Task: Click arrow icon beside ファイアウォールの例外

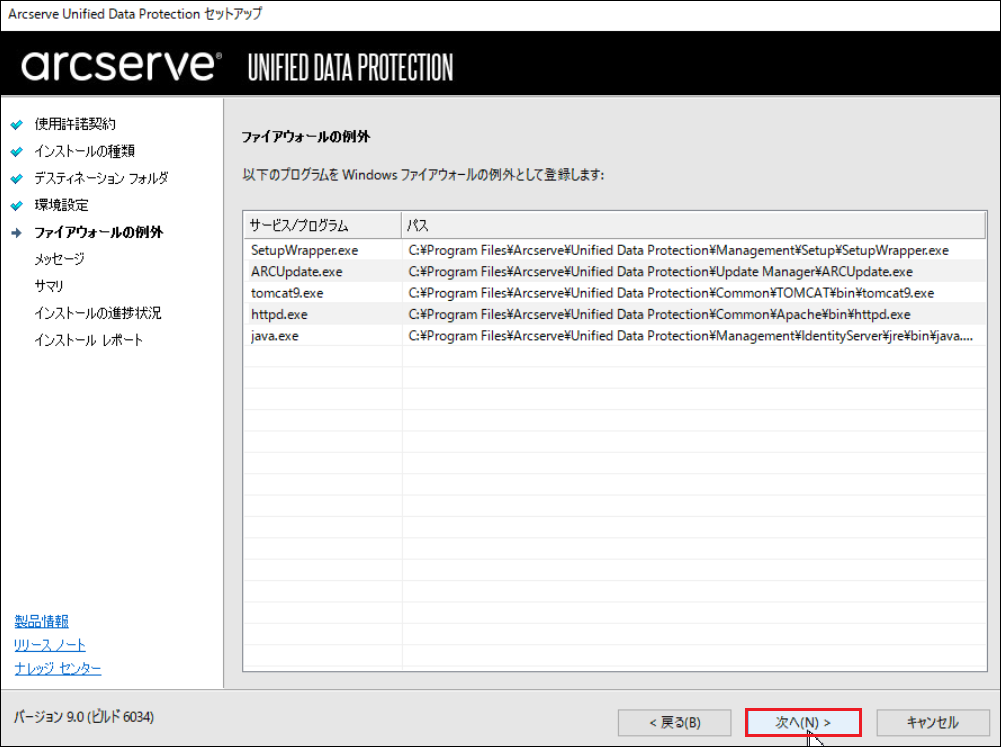Action: tap(17, 233)
